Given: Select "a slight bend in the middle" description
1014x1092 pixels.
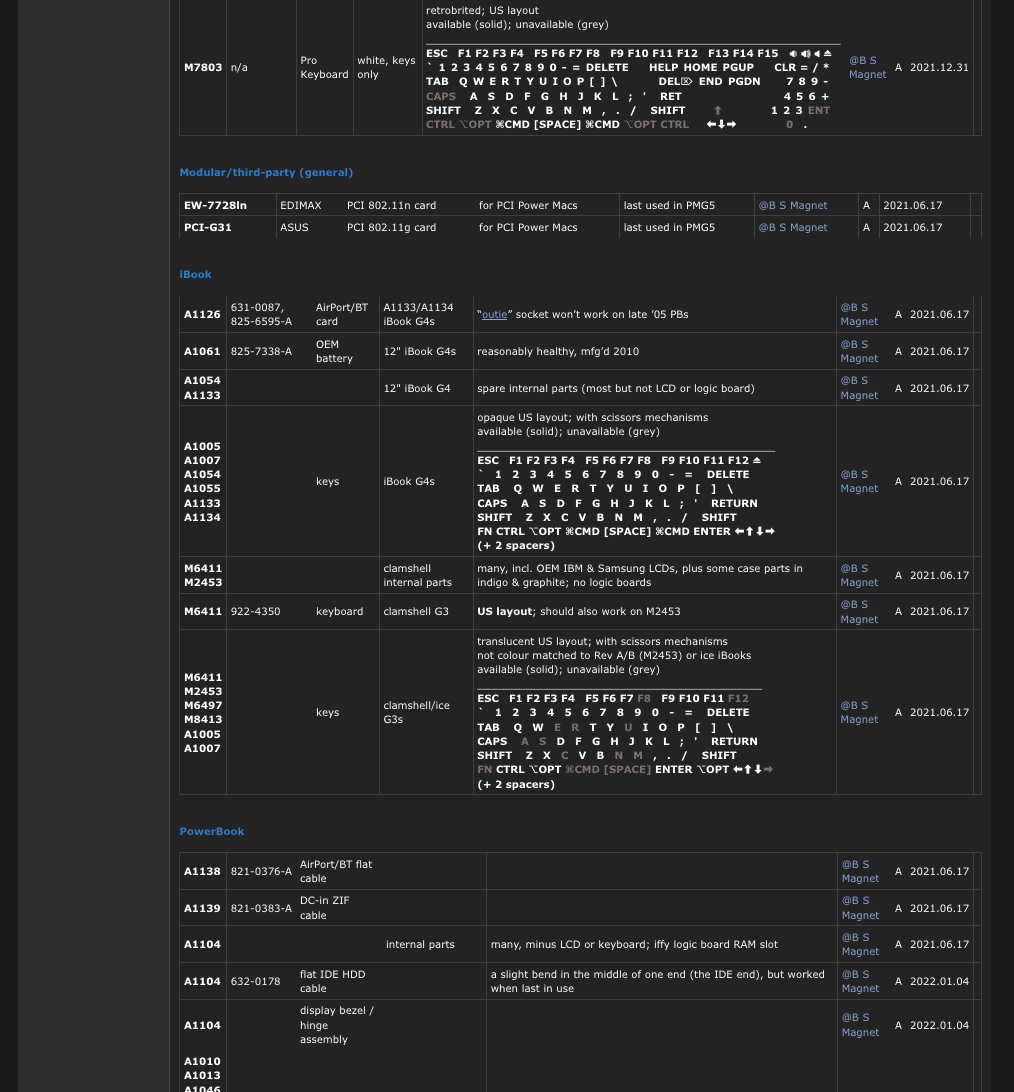Looking at the screenshot, I should 657,982.
